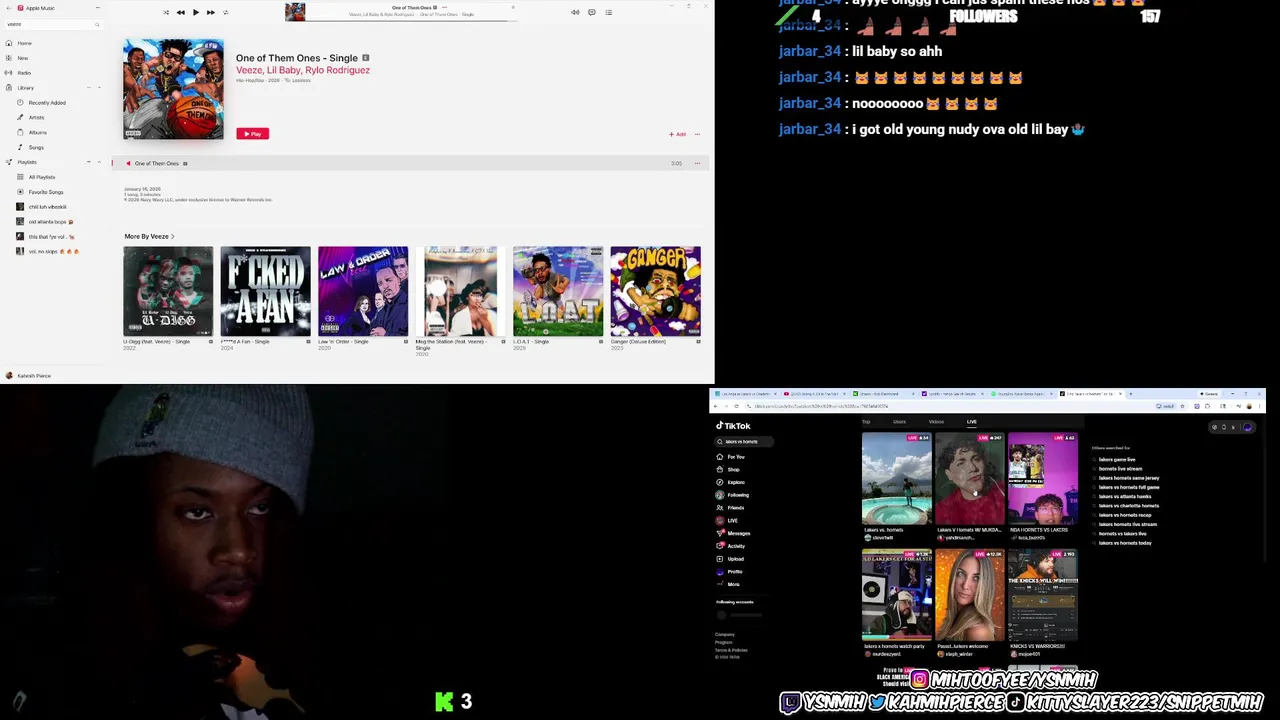
Task: Open the volume control speaker icon
Action: tap(575, 12)
